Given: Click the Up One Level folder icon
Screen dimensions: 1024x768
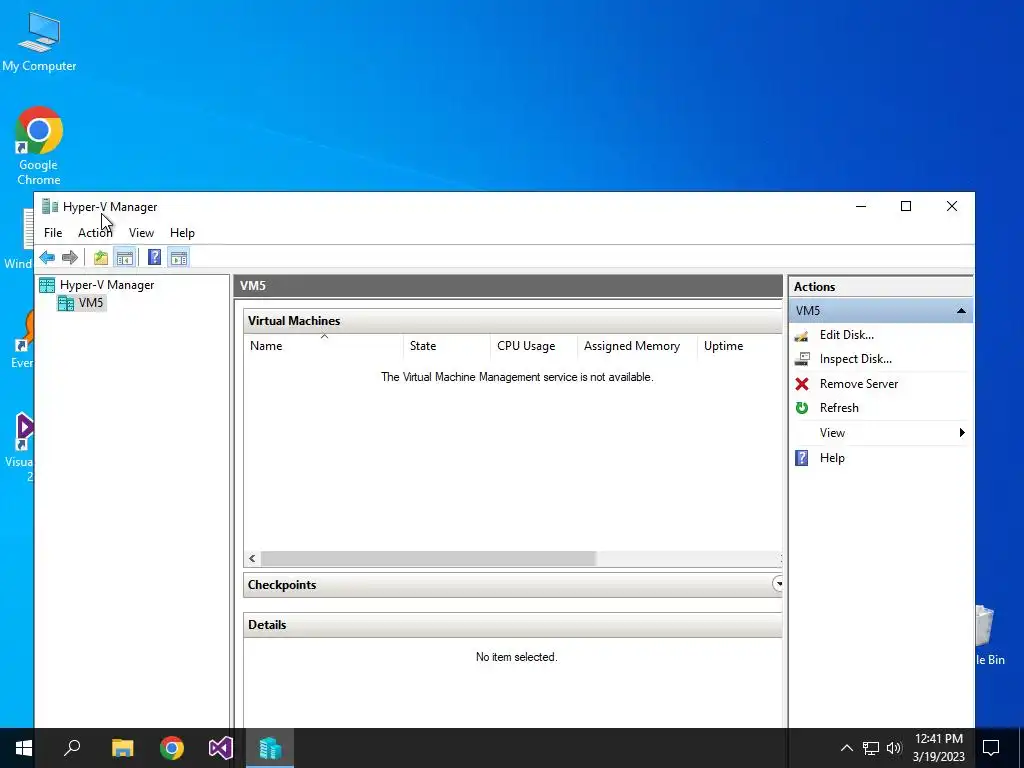Looking at the screenshot, I should click(x=101, y=257).
